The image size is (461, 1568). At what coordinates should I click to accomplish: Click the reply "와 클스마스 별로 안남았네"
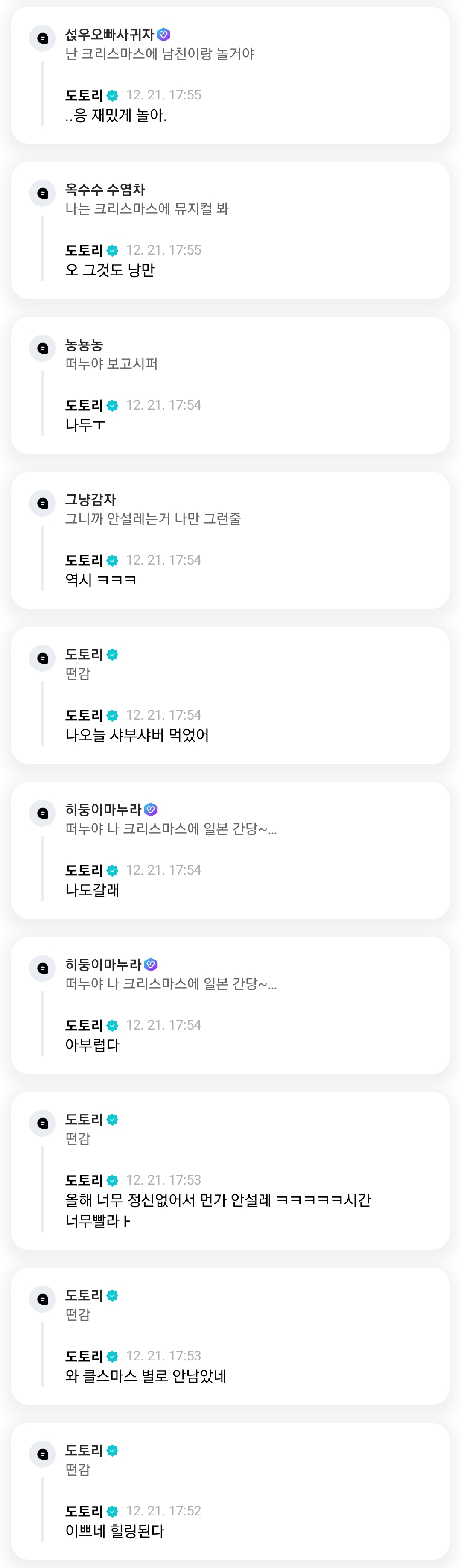coord(146,1376)
